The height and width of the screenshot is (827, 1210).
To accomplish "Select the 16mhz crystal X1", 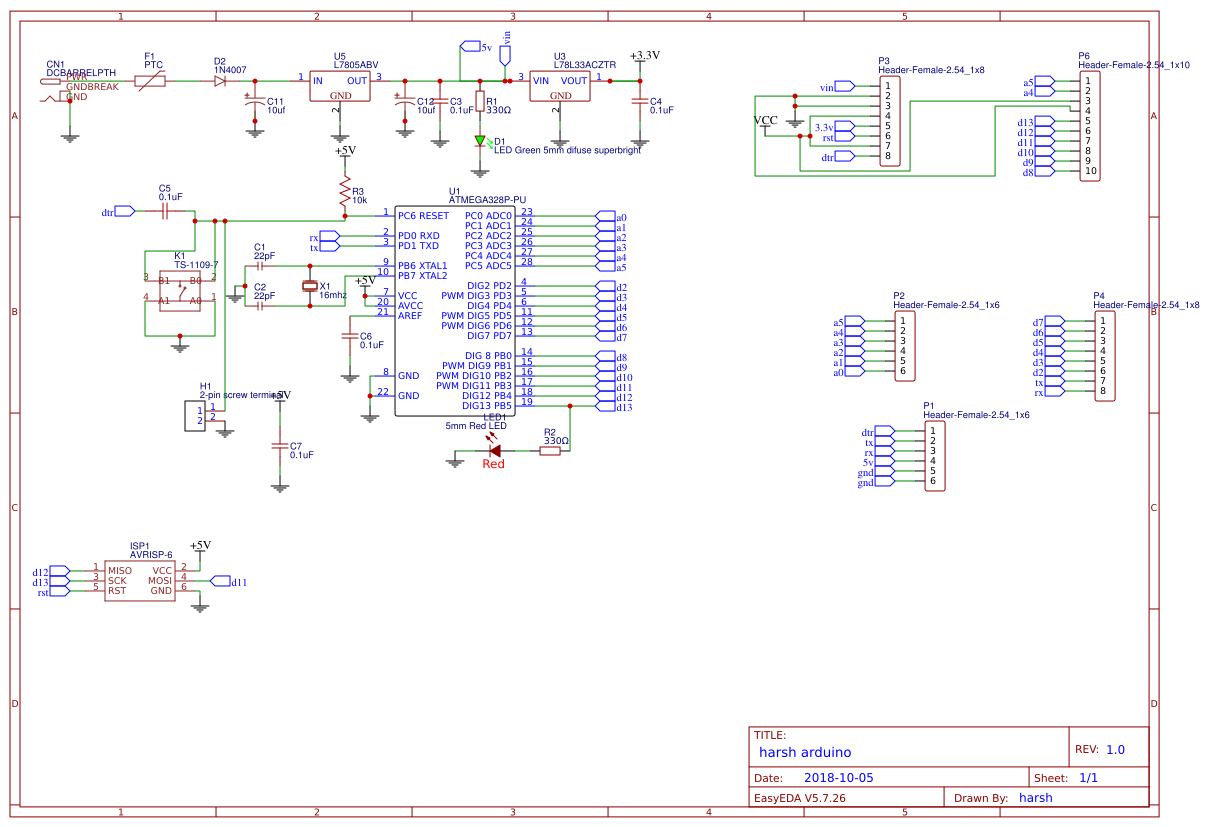I will pyautogui.click(x=310, y=287).
